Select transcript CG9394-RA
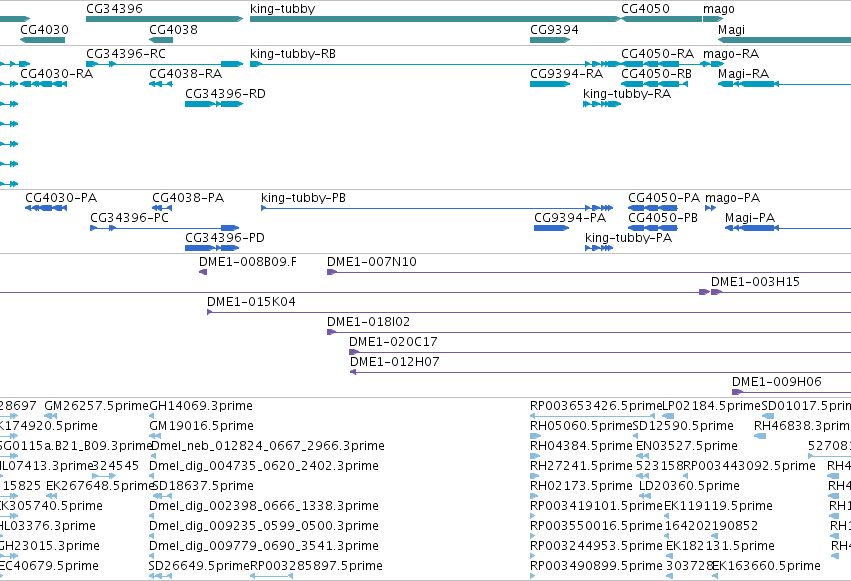 (550, 84)
